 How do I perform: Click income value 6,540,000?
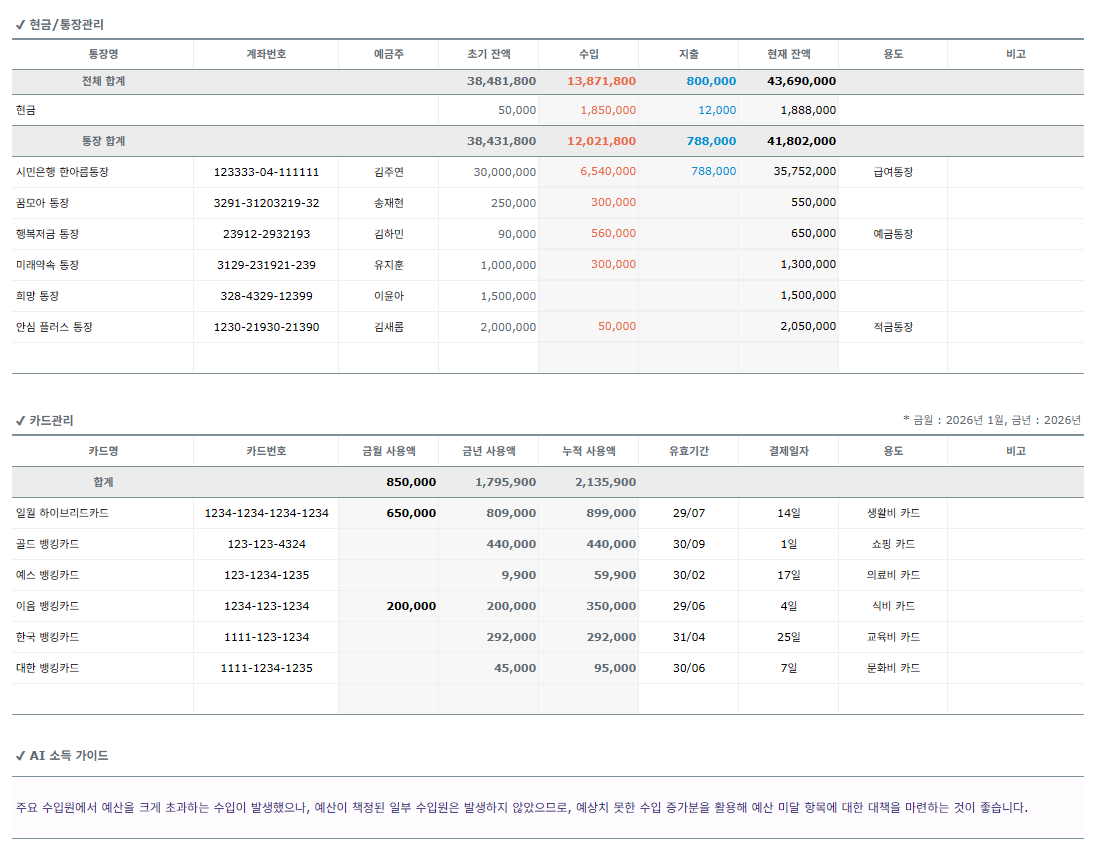608,171
